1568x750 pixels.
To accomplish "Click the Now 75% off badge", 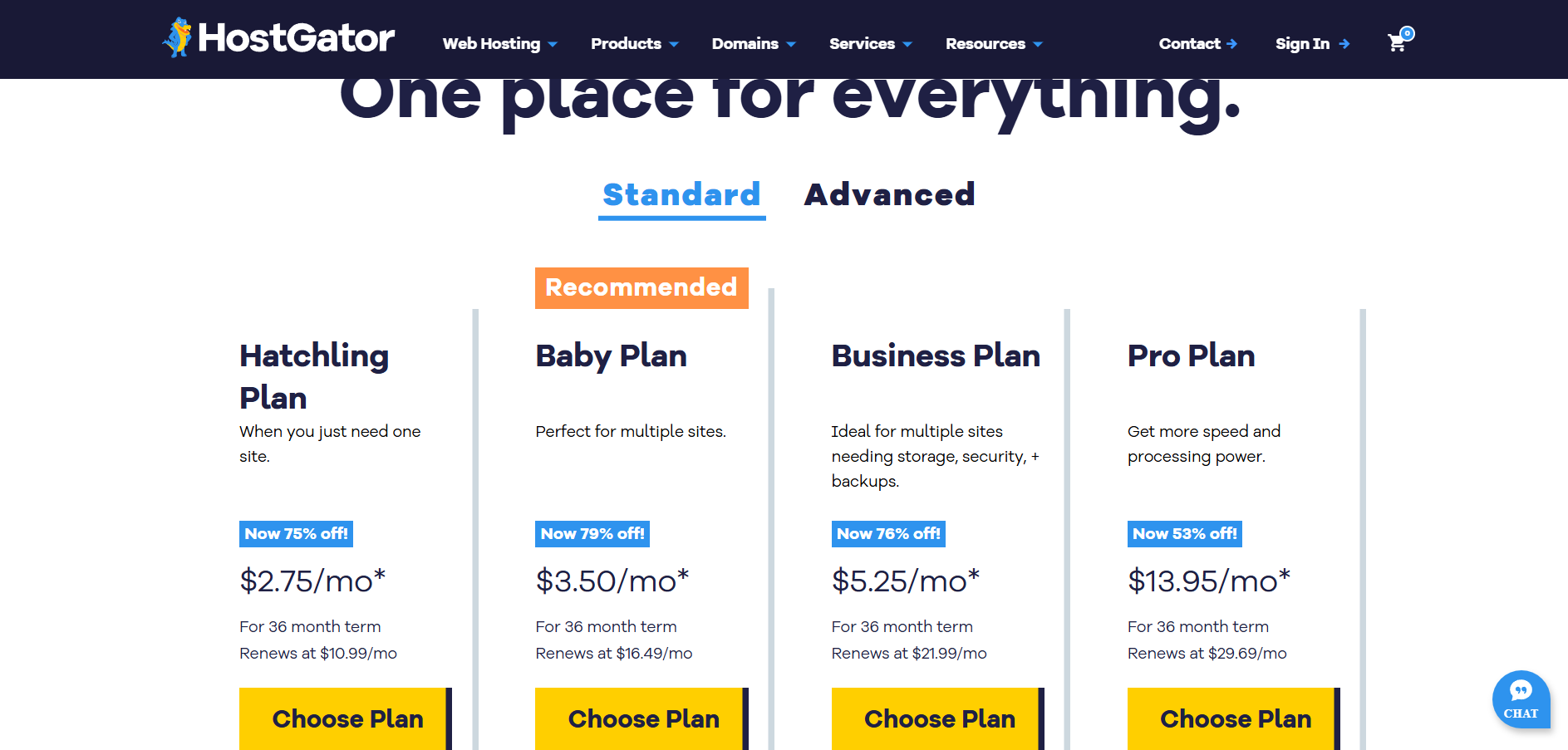I will coord(296,534).
